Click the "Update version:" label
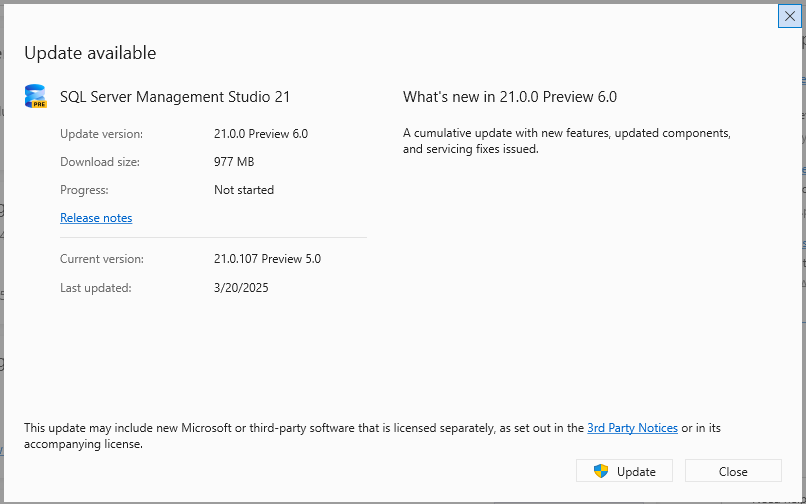This screenshot has width=806, height=504. click(x=101, y=134)
